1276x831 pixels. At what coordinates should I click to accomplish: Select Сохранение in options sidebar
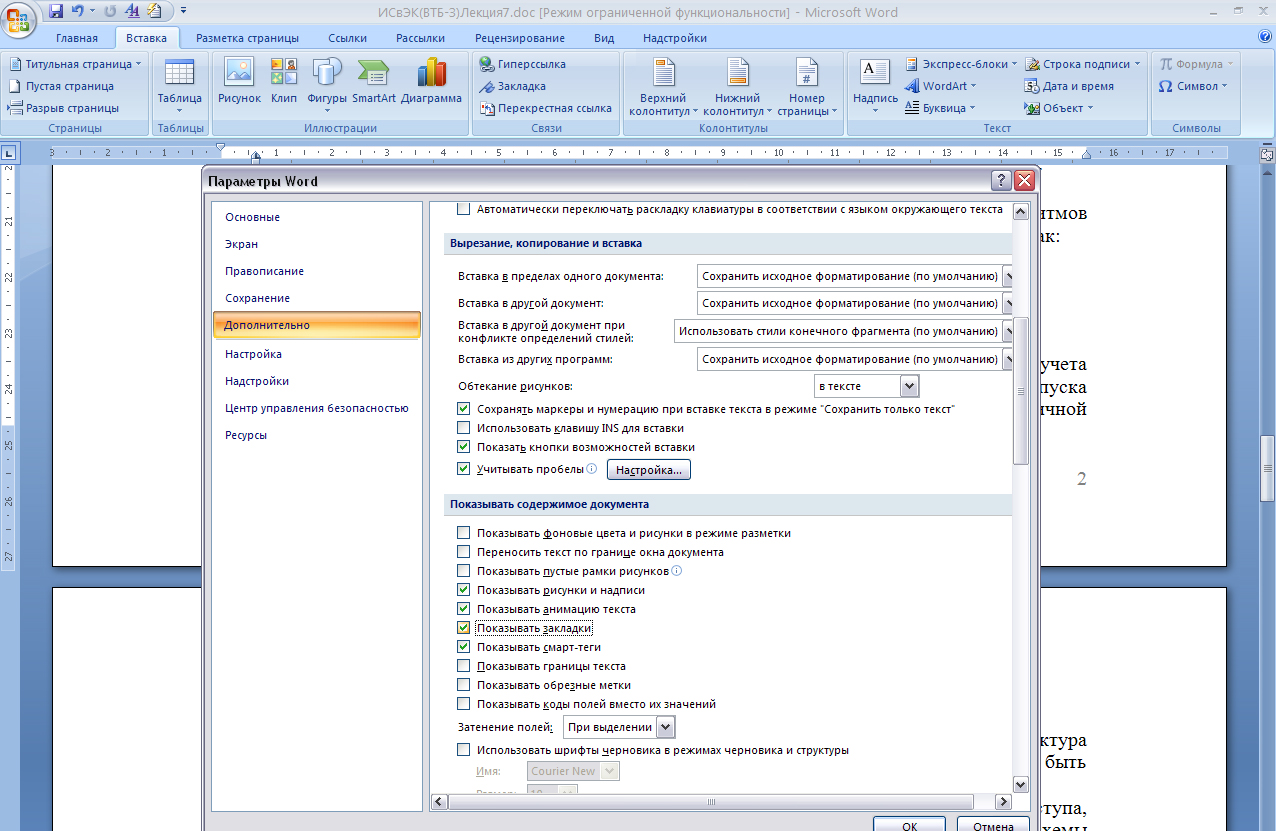[317, 298]
